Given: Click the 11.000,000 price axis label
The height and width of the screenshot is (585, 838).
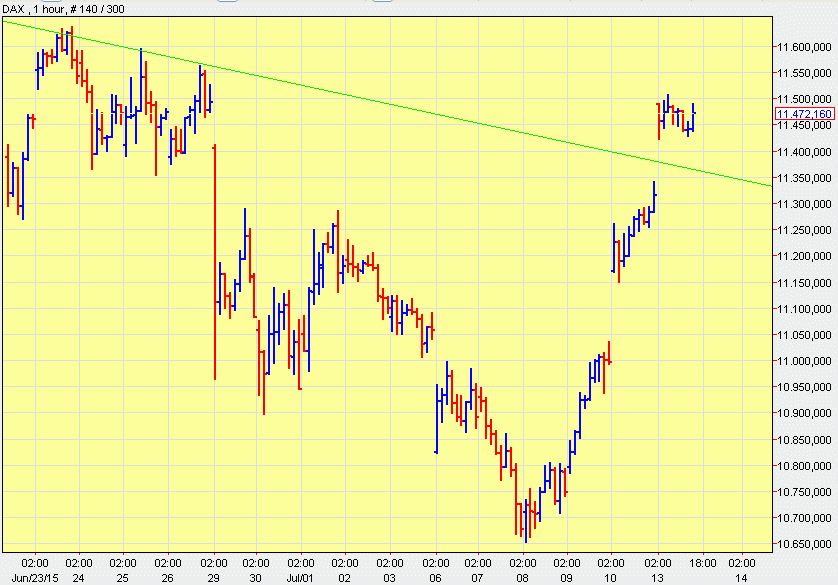Looking at the screenshot, I should (804, 361).
